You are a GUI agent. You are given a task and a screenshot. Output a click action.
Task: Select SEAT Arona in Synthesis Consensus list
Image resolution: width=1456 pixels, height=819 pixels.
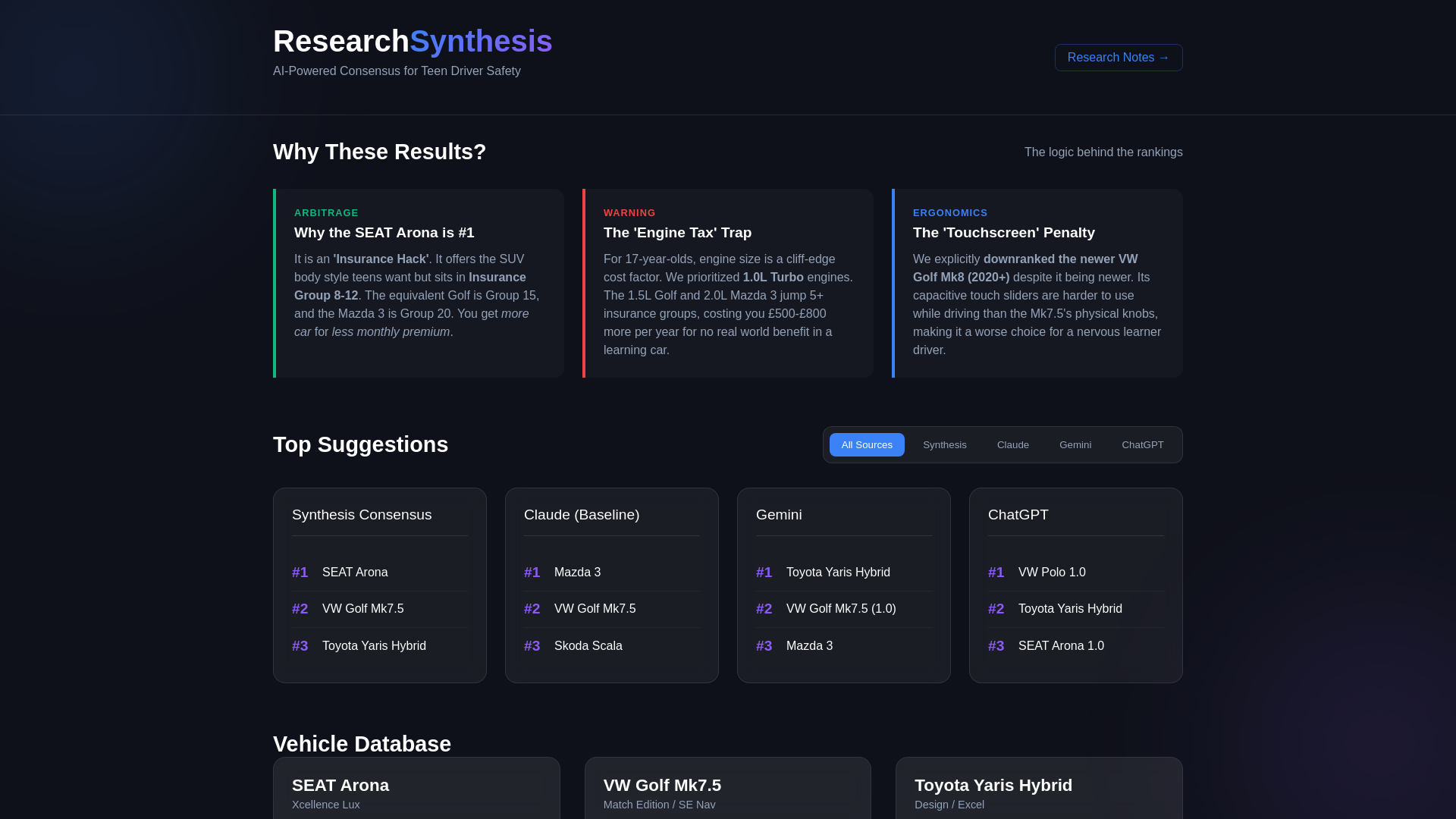[380, 573]
